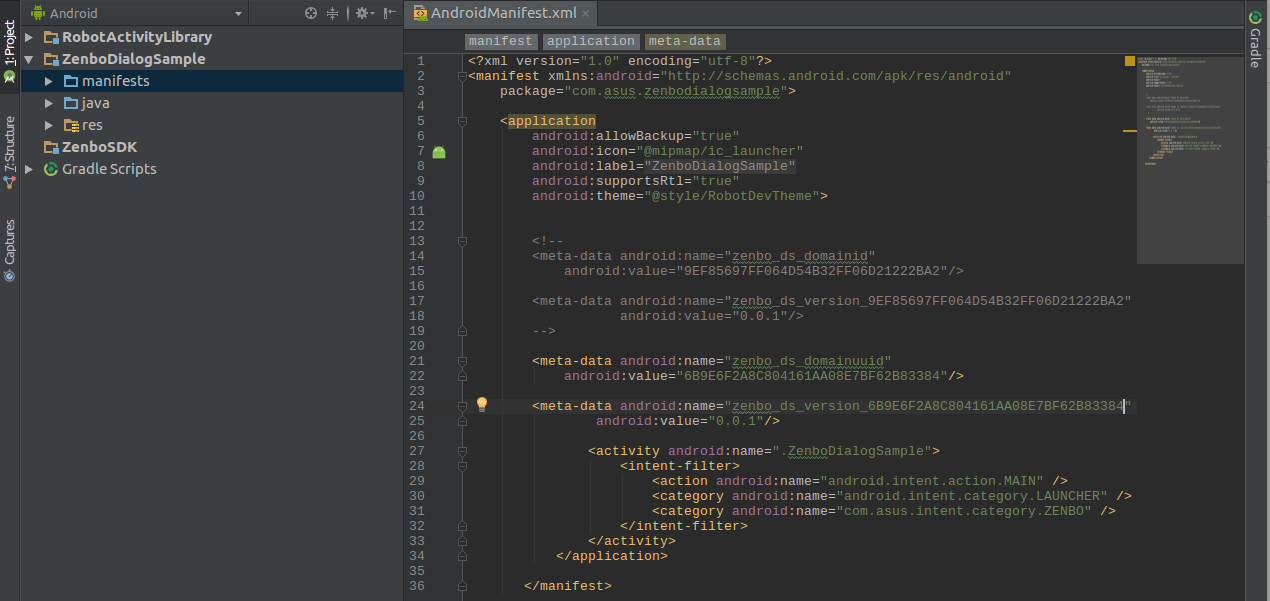Click the "ZenboDialogSample" label value on line 8
This screenshot has height=601, width=1270.
(719, 166)
